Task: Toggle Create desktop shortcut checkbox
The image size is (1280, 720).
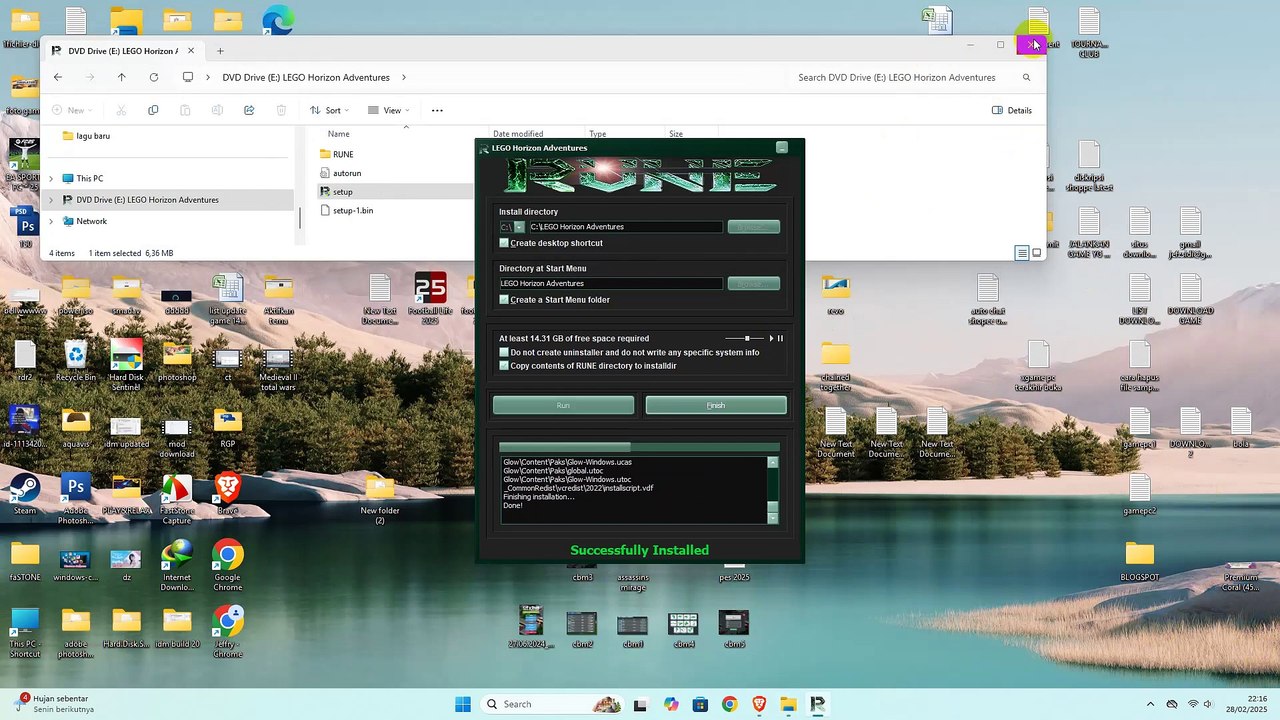Action: tap(504, 243)
